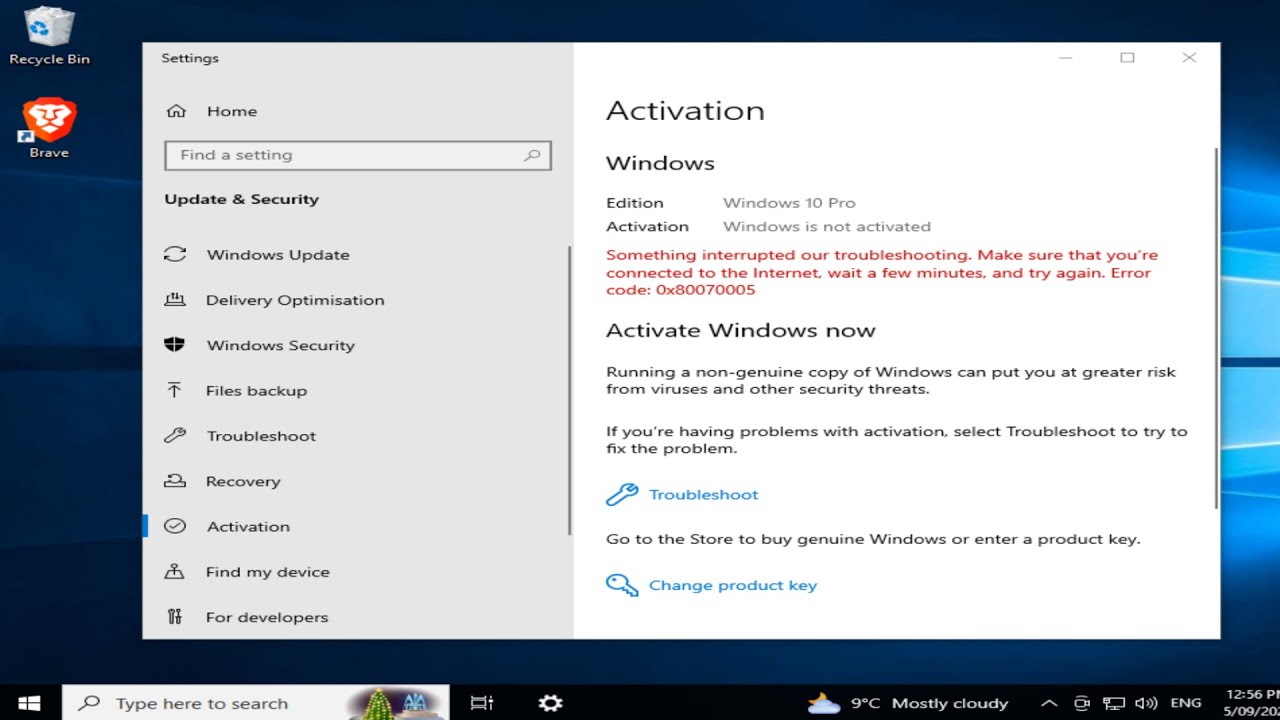This screenshot has height=720, width=1280.
Task: Click the Meet Now tray icon
Action: pyautogui.click(x=1081, y=703)
